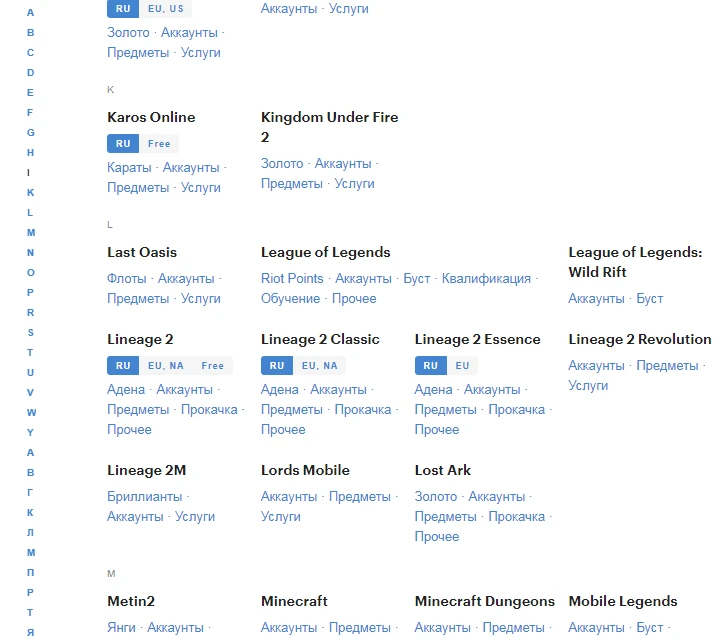Screen dimensions: 728x639
Task: Jump to letter H in the alphabet index
Action: point(30,152)
